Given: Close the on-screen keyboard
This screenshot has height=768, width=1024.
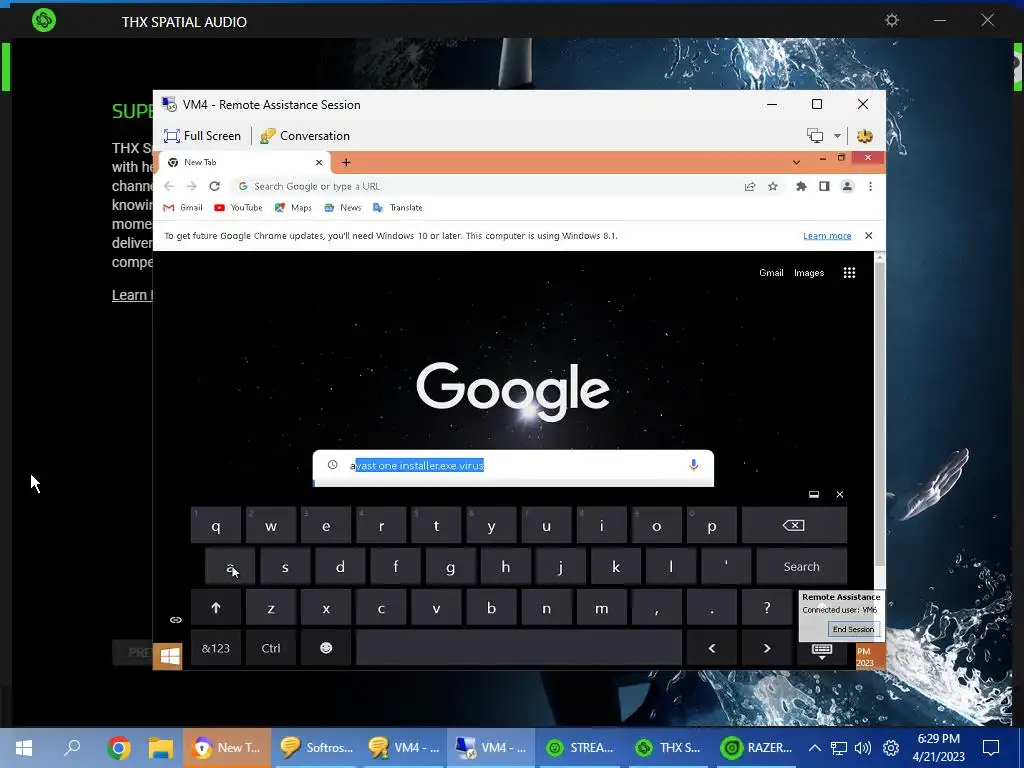Looking at the screenshot, I should [840, 494].
